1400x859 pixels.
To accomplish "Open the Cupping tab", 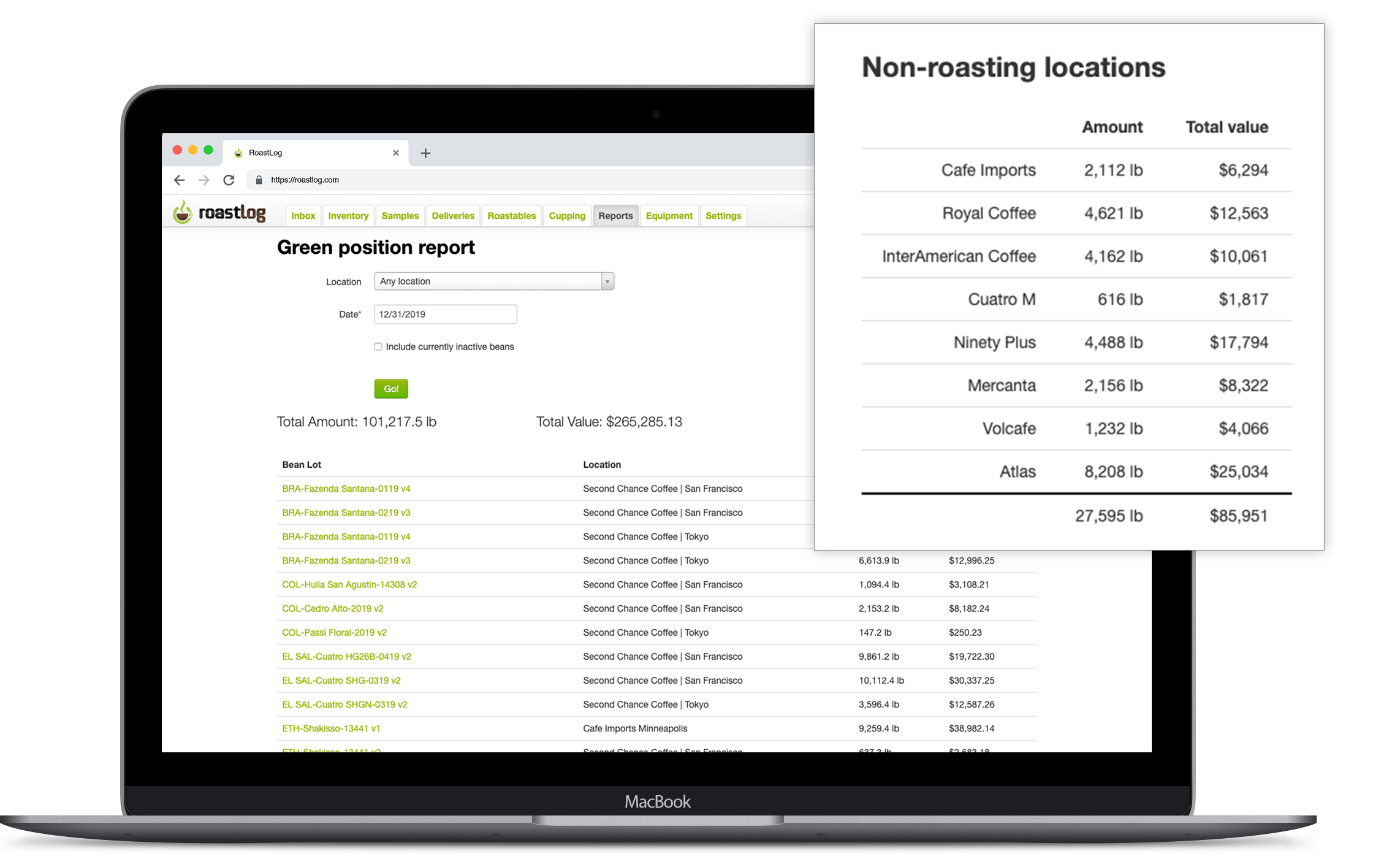I will (x=566, y=216).
